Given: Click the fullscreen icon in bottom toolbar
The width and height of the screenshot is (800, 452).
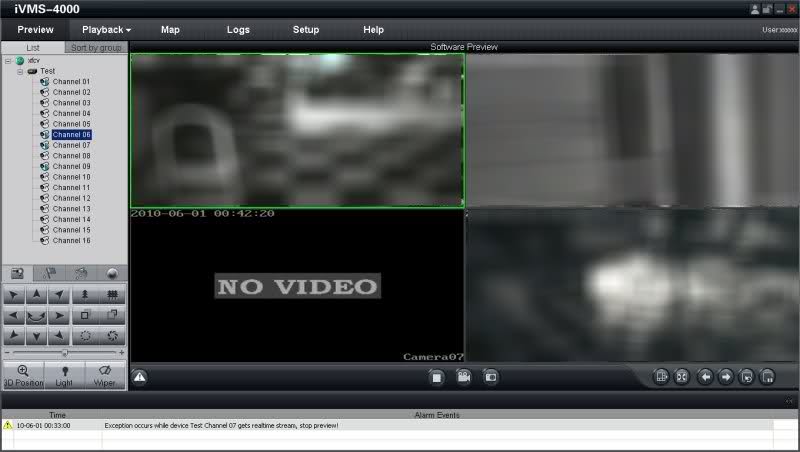Looking at the screenshot, I should [681, 377].
